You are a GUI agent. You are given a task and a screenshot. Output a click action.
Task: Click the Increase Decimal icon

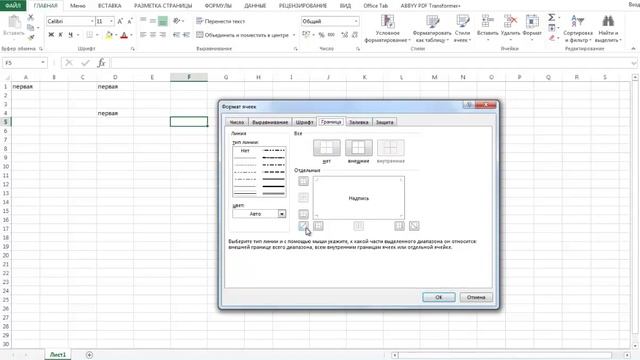(344, 35)
